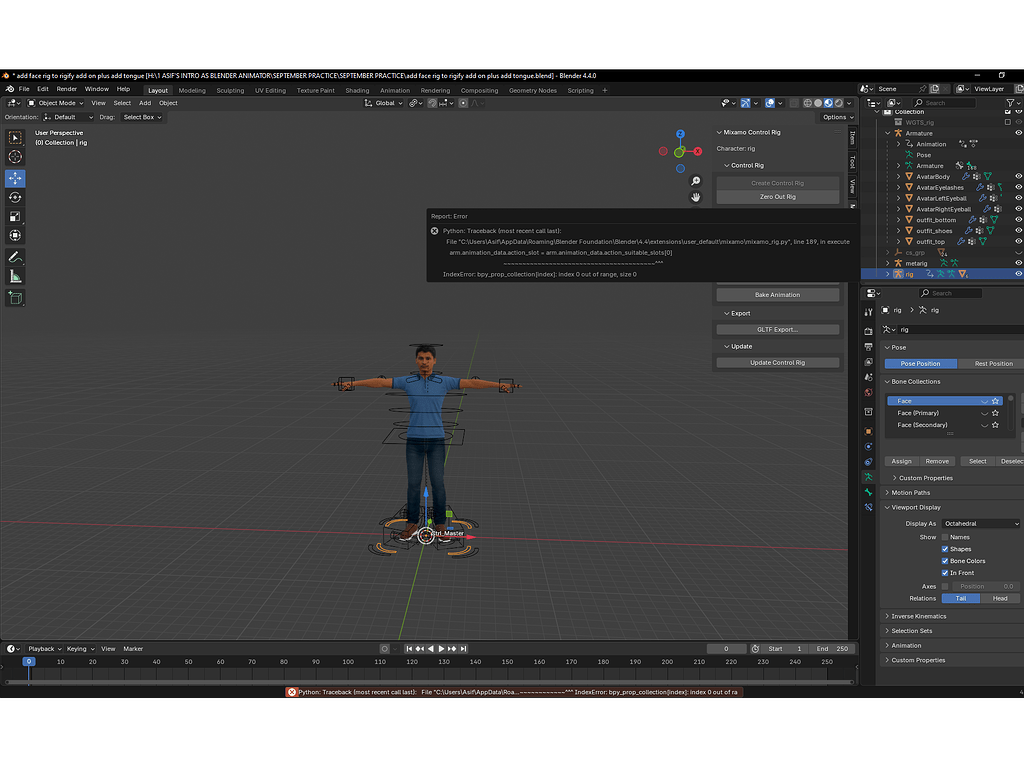Select the Add Cube tool

(x=15, y=299)
